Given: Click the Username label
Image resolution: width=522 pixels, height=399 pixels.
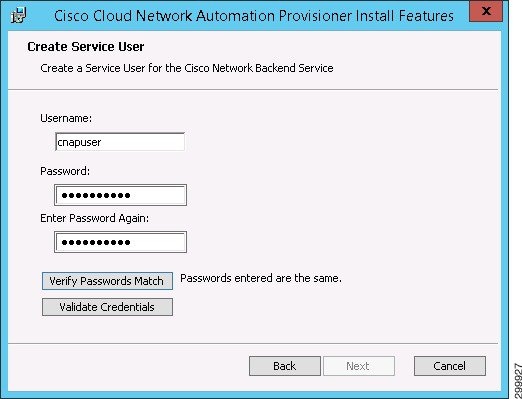Looking at the screenshot, I should (x=66, y=118).
